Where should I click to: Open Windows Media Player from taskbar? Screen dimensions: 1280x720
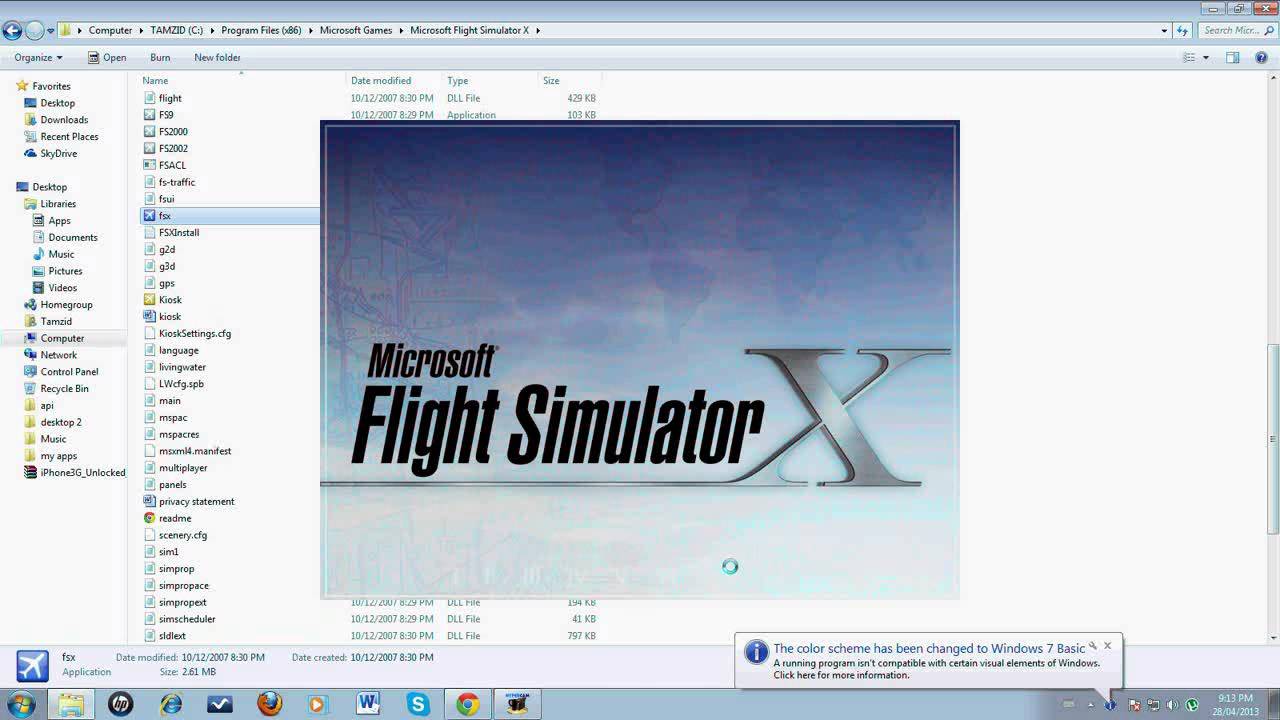pos(318,704)
